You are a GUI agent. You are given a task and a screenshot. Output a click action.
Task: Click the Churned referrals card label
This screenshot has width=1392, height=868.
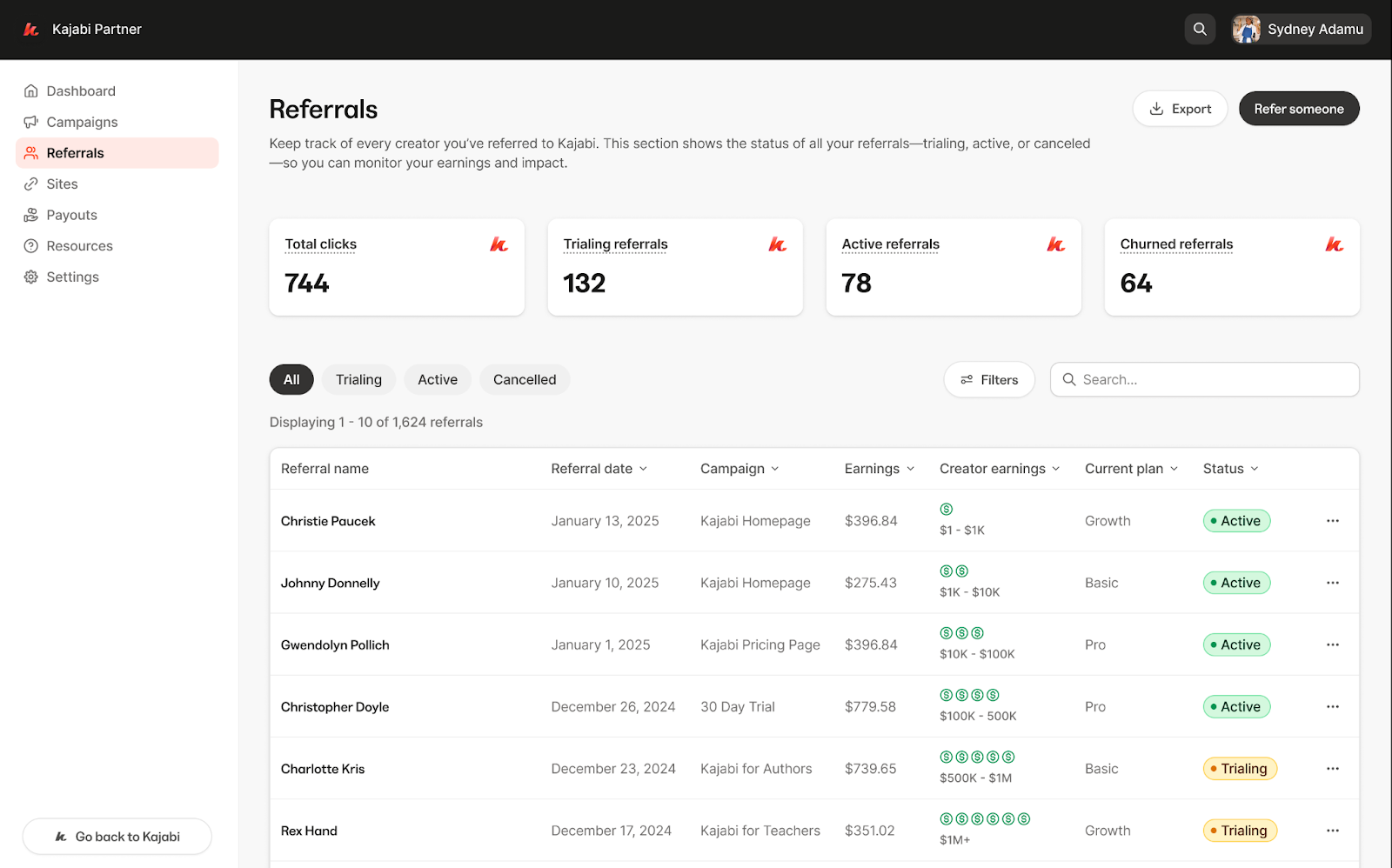pyautogui.click(x=1176, y=244)
